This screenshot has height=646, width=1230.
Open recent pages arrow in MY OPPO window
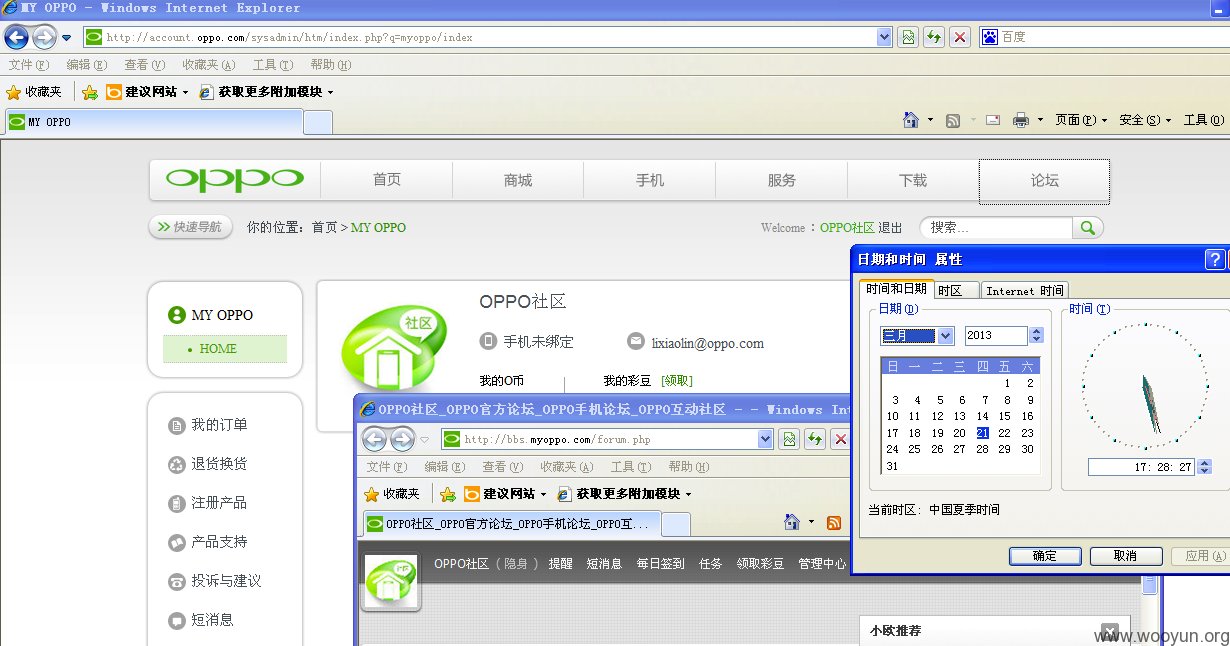click(x=67, y=37)
